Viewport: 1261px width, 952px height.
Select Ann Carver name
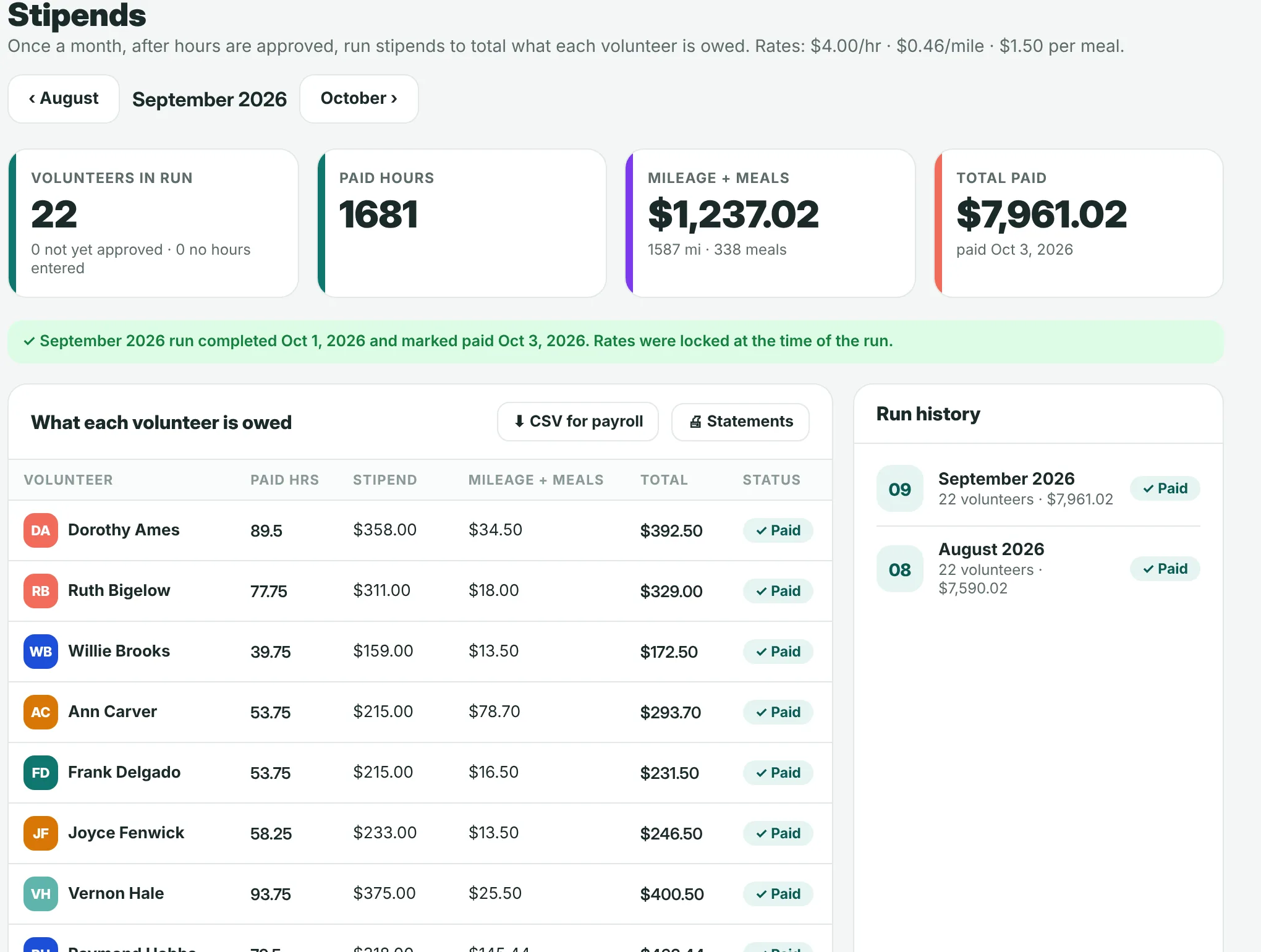(113, 712)
